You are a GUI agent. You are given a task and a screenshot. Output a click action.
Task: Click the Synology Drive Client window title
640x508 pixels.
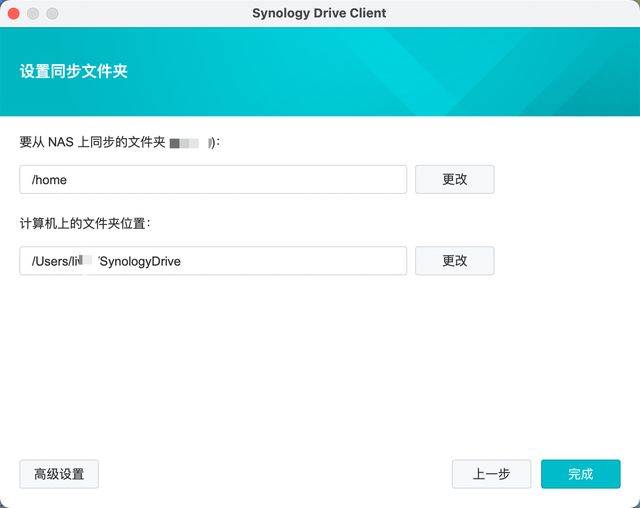tap(319, 13)
